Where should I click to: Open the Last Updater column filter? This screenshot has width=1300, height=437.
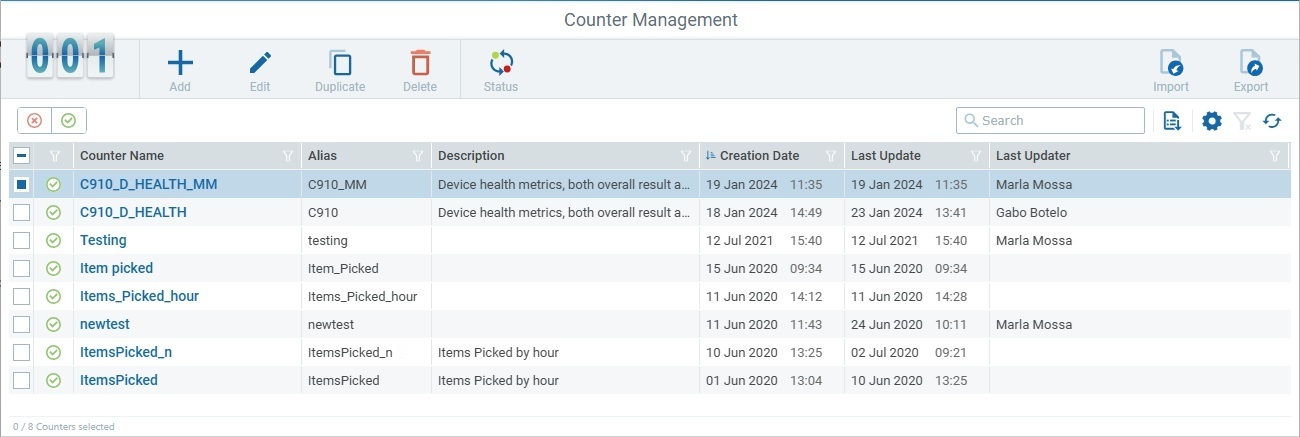pos(1275,156)
